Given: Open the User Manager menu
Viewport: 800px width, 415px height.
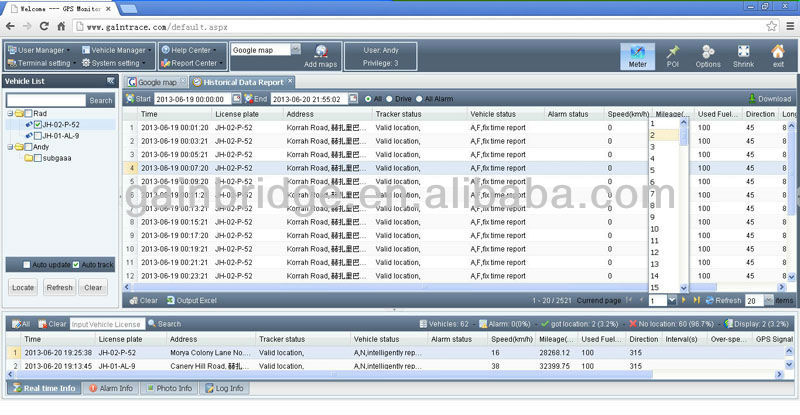Looking at the screenshot, I should 39,50.
